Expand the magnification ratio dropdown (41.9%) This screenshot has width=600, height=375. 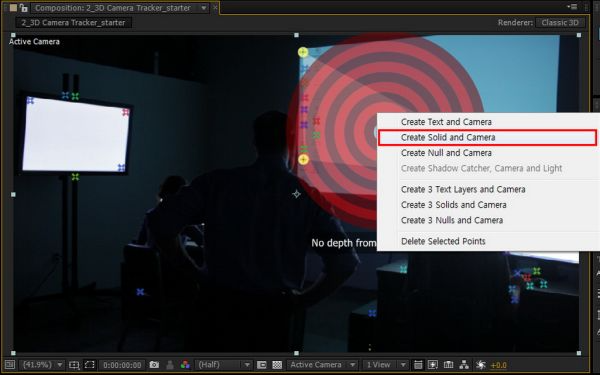pyautogui.click(x=42, y=365)
